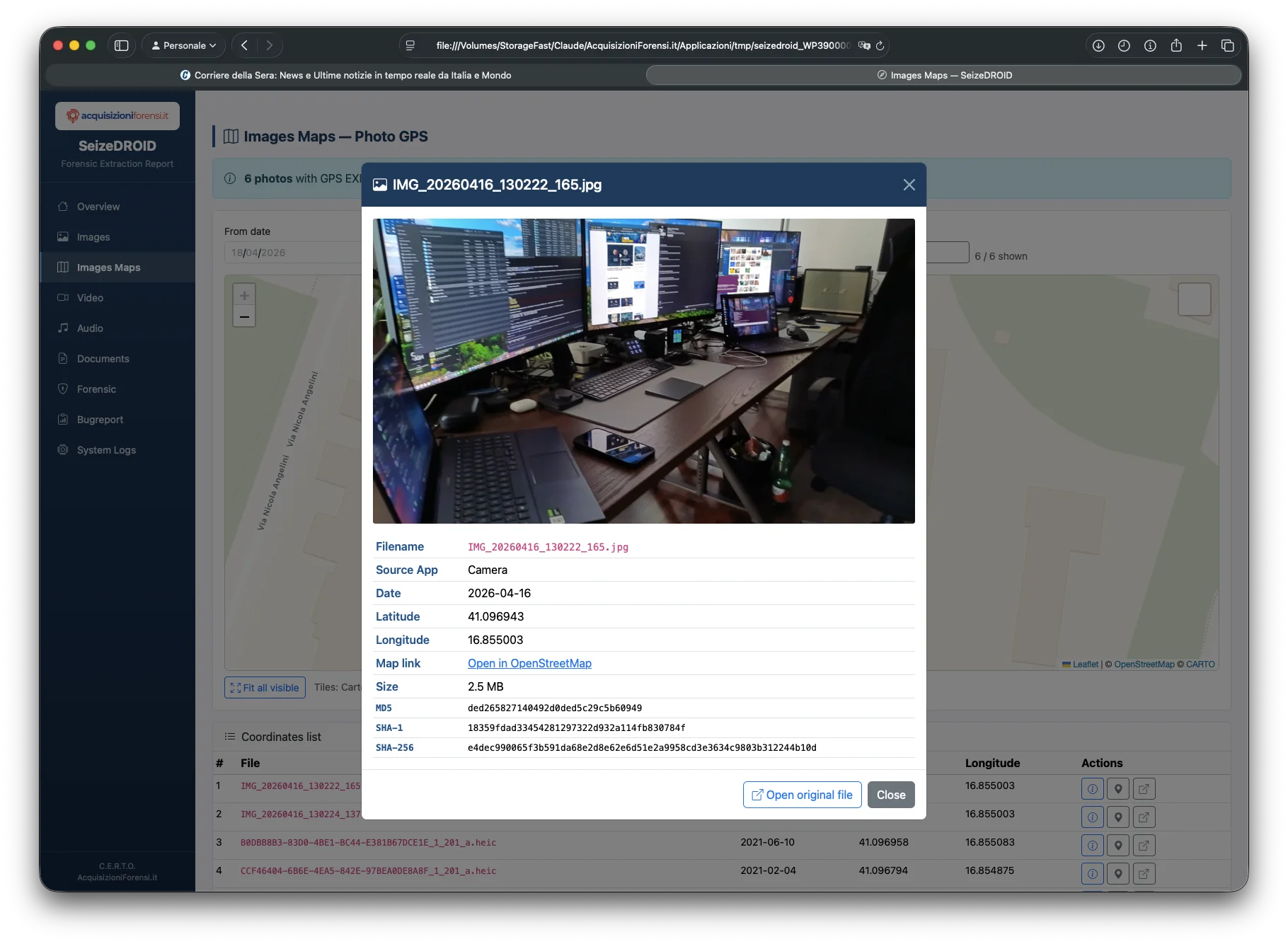Open the Open in OpenStreetMap link
The width and height of the screenshot is (1288, 944).
(x=529, y=663)
